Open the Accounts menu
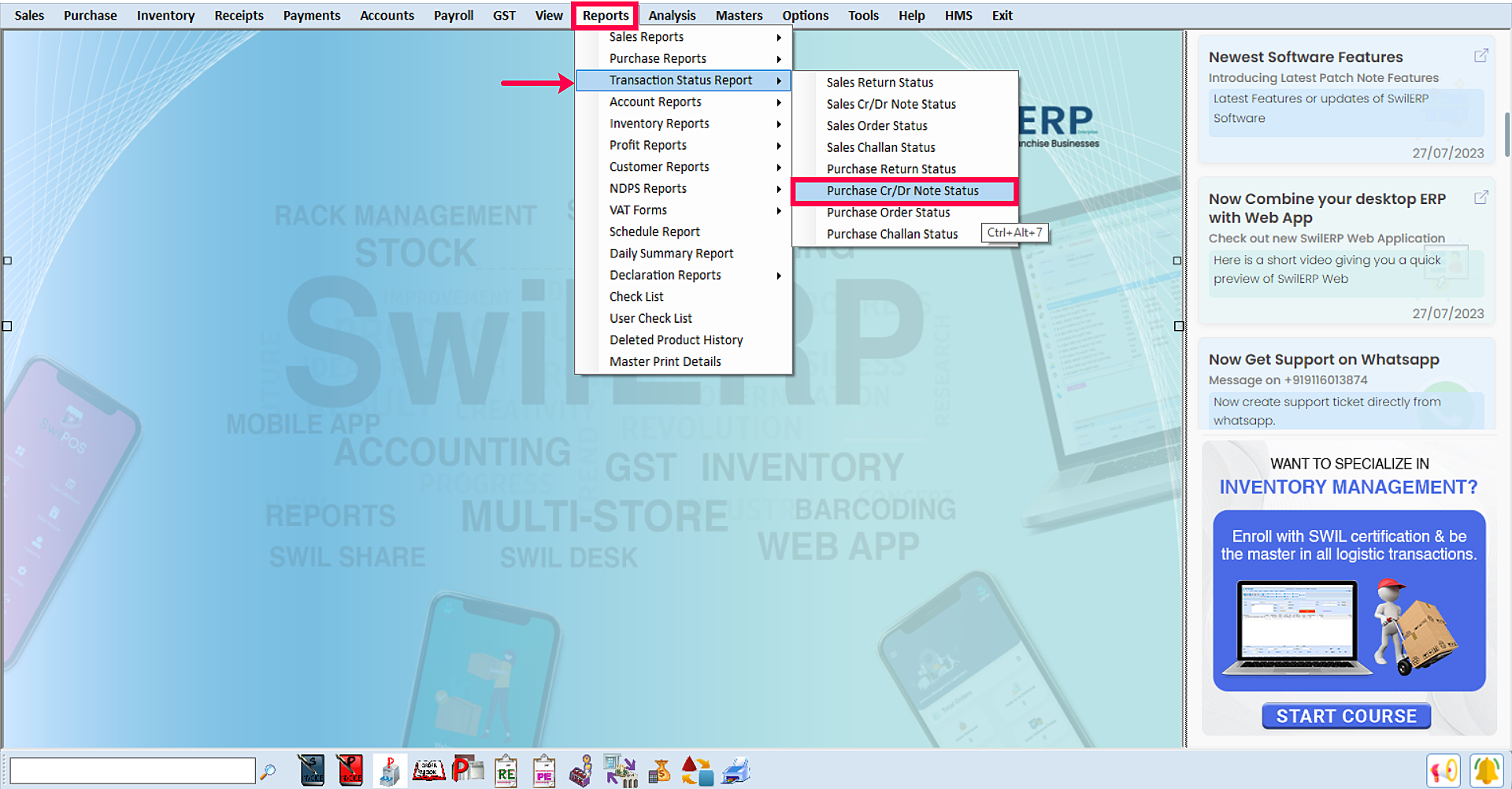The image size is (1512, 789). click(387, 15)
